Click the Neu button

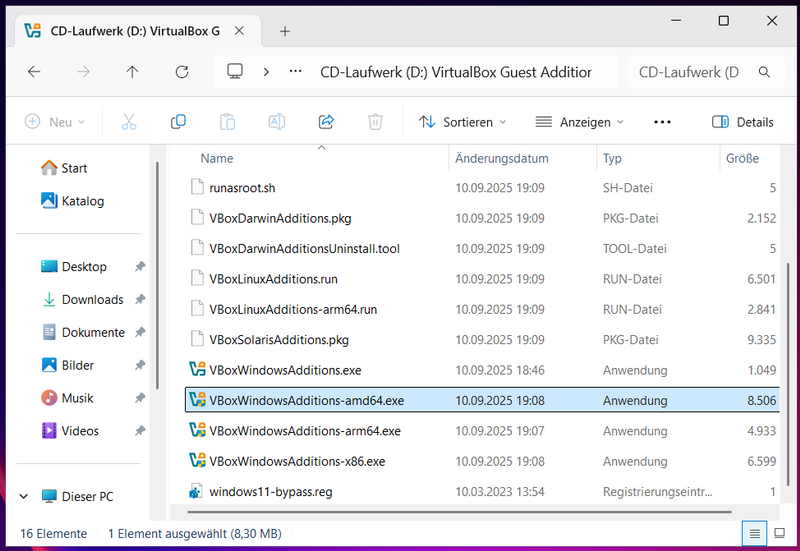tap(55, 122)
